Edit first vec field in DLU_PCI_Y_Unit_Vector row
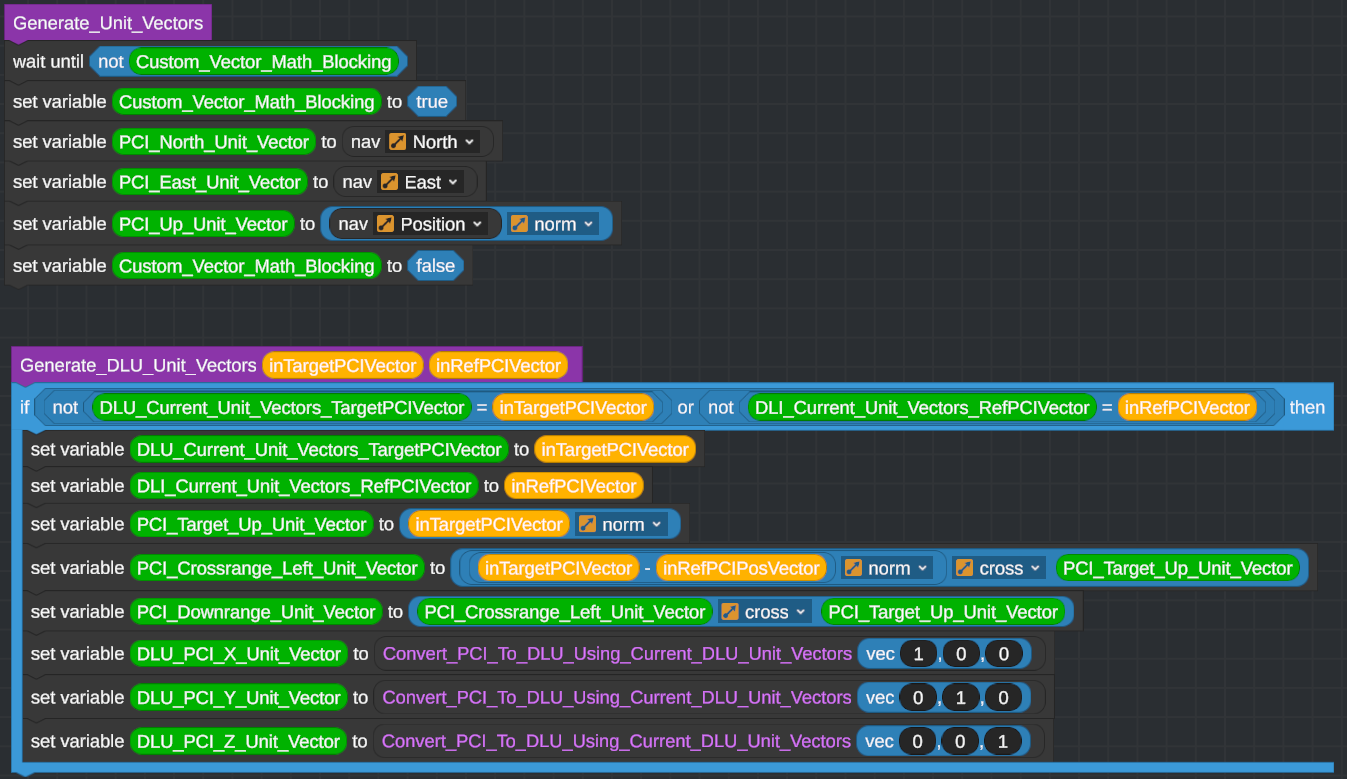 (918, 698)
